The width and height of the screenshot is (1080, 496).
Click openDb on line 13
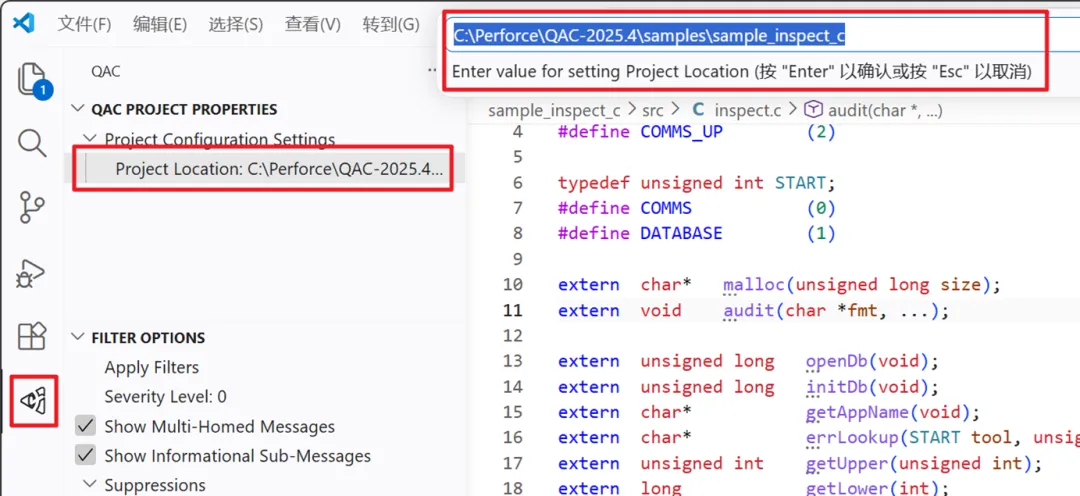[x=837, y=361]
